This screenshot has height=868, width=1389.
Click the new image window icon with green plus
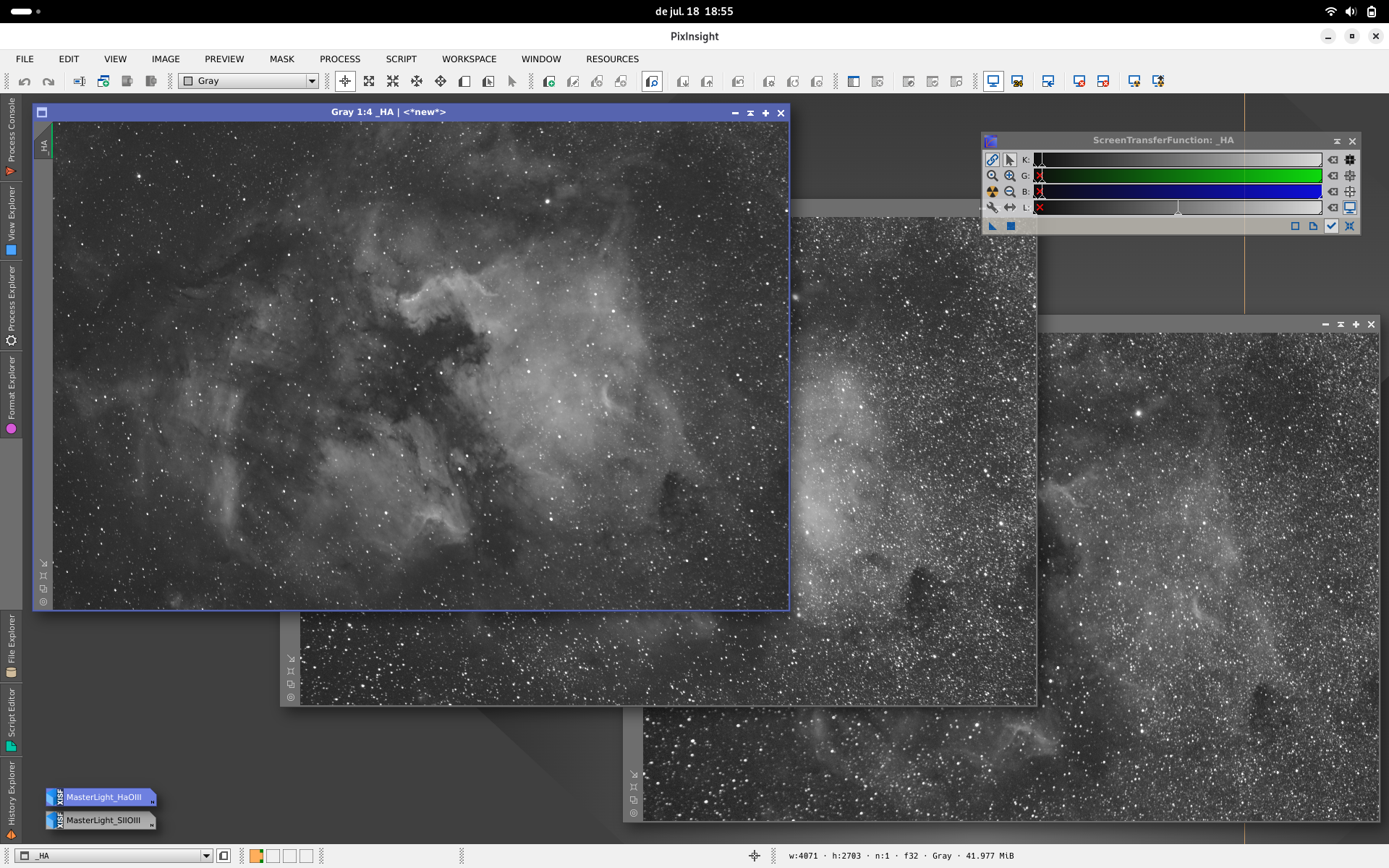(x=103, y=82)
